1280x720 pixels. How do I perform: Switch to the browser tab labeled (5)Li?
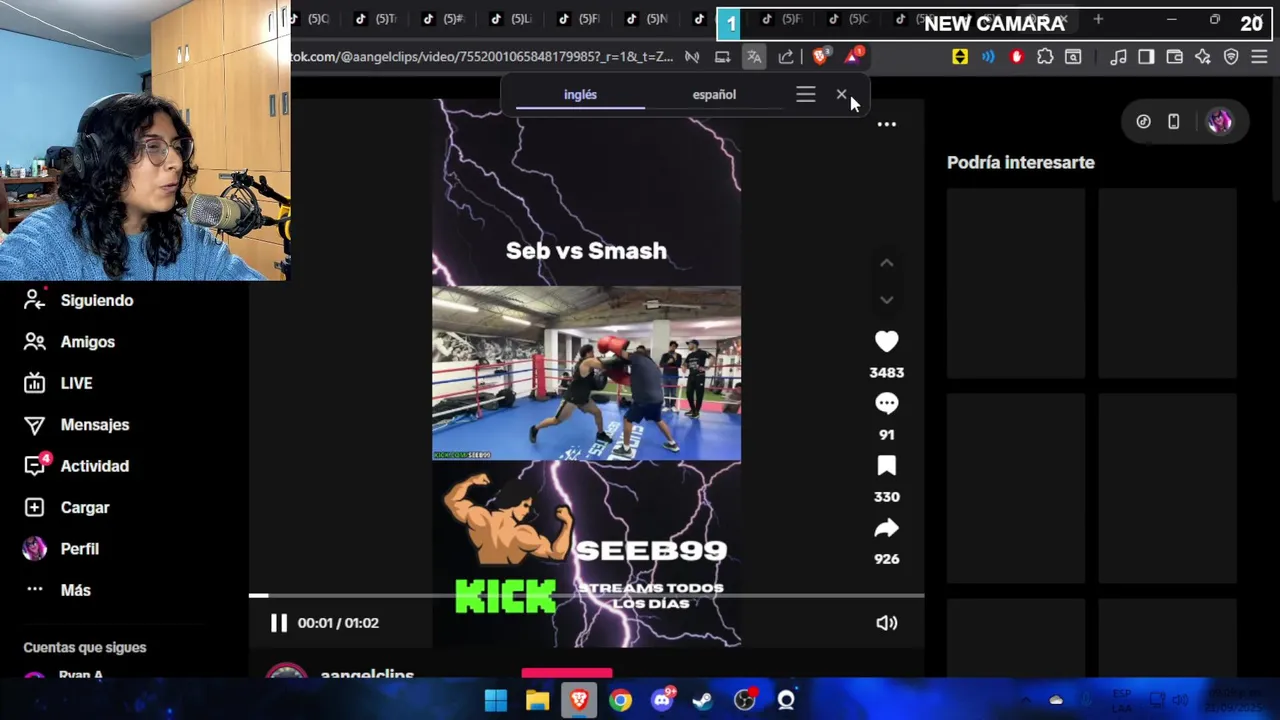tap(510, 19)
